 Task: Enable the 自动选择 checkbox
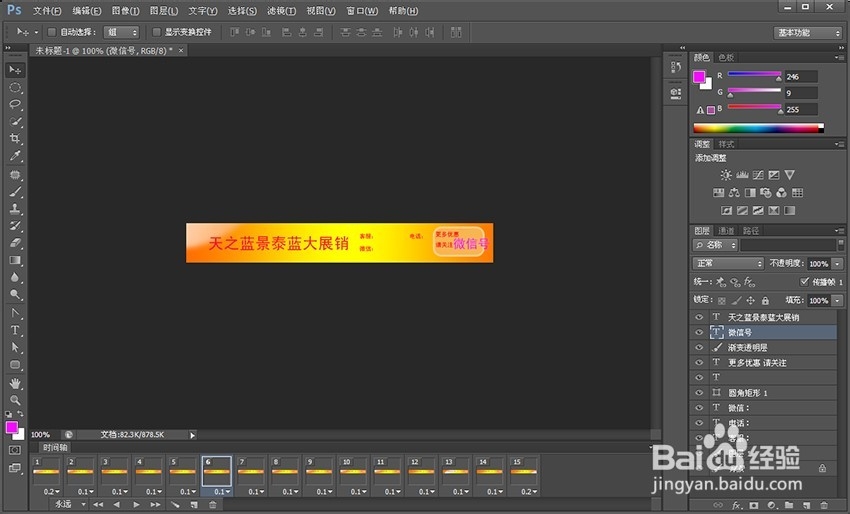point(52,32)
